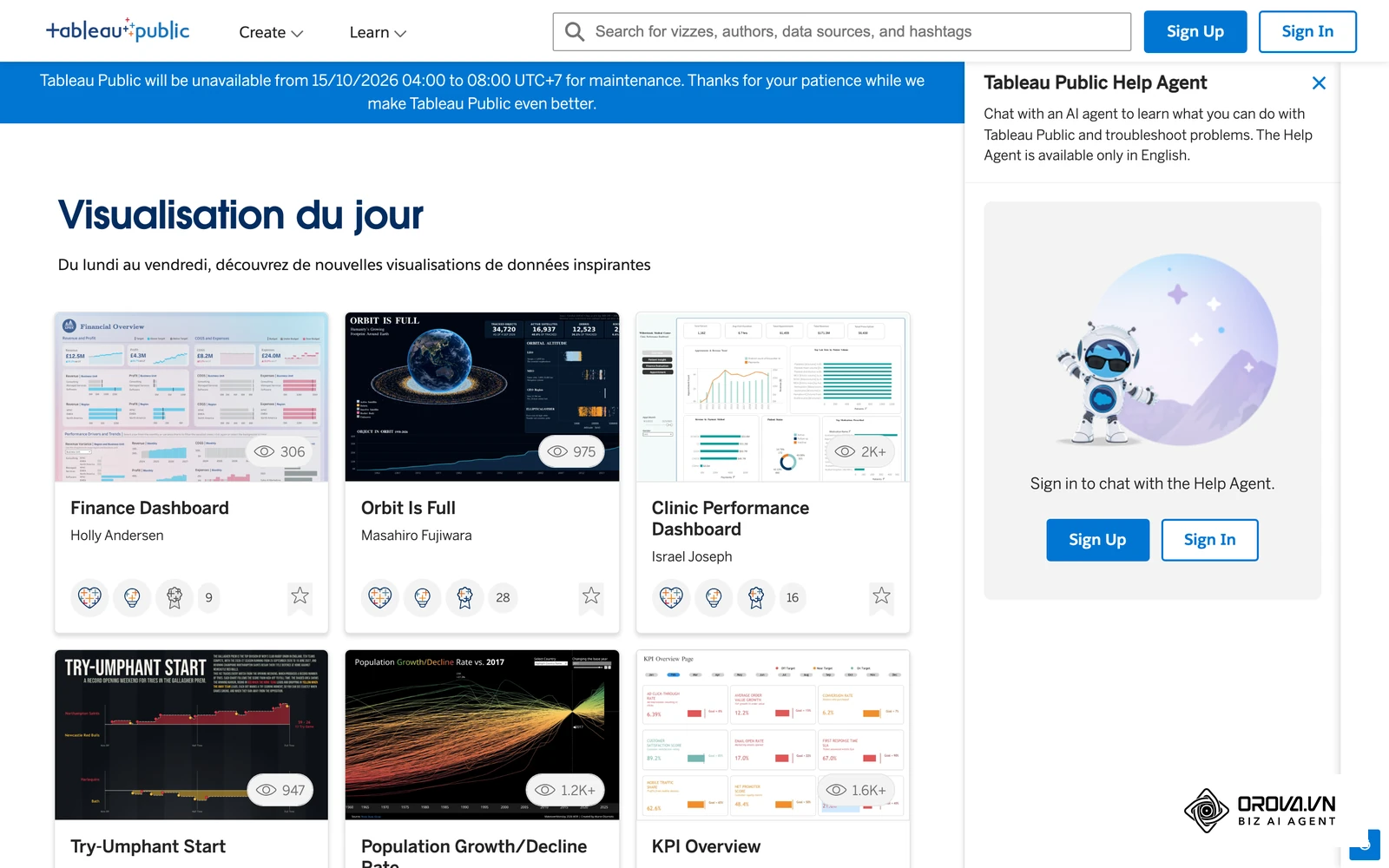Click the lightbulb badge on Orbit Is Full
This screenshot has width=1389, height=868.
[x=423, y=597]
